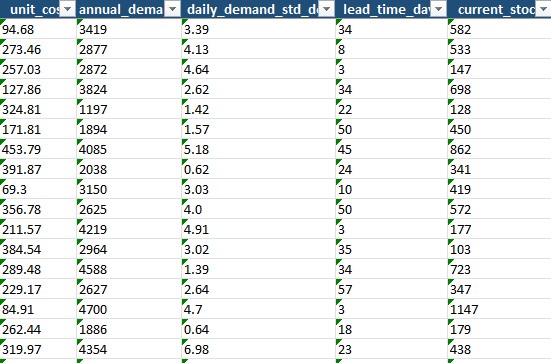Screen dimensions: 551x363
Task: Select annual demand cell 4354
Action: coord(129,349)
